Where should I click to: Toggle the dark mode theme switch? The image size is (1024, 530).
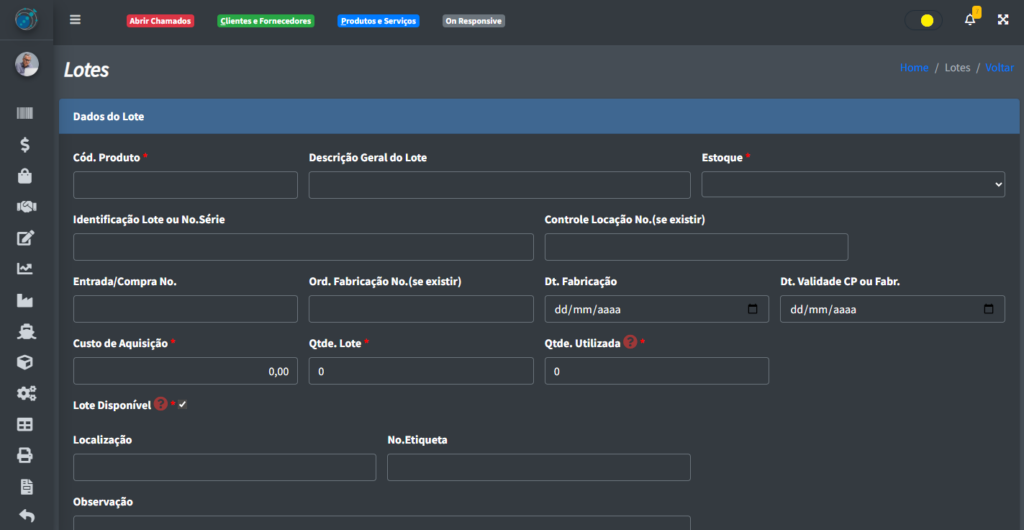922,20
